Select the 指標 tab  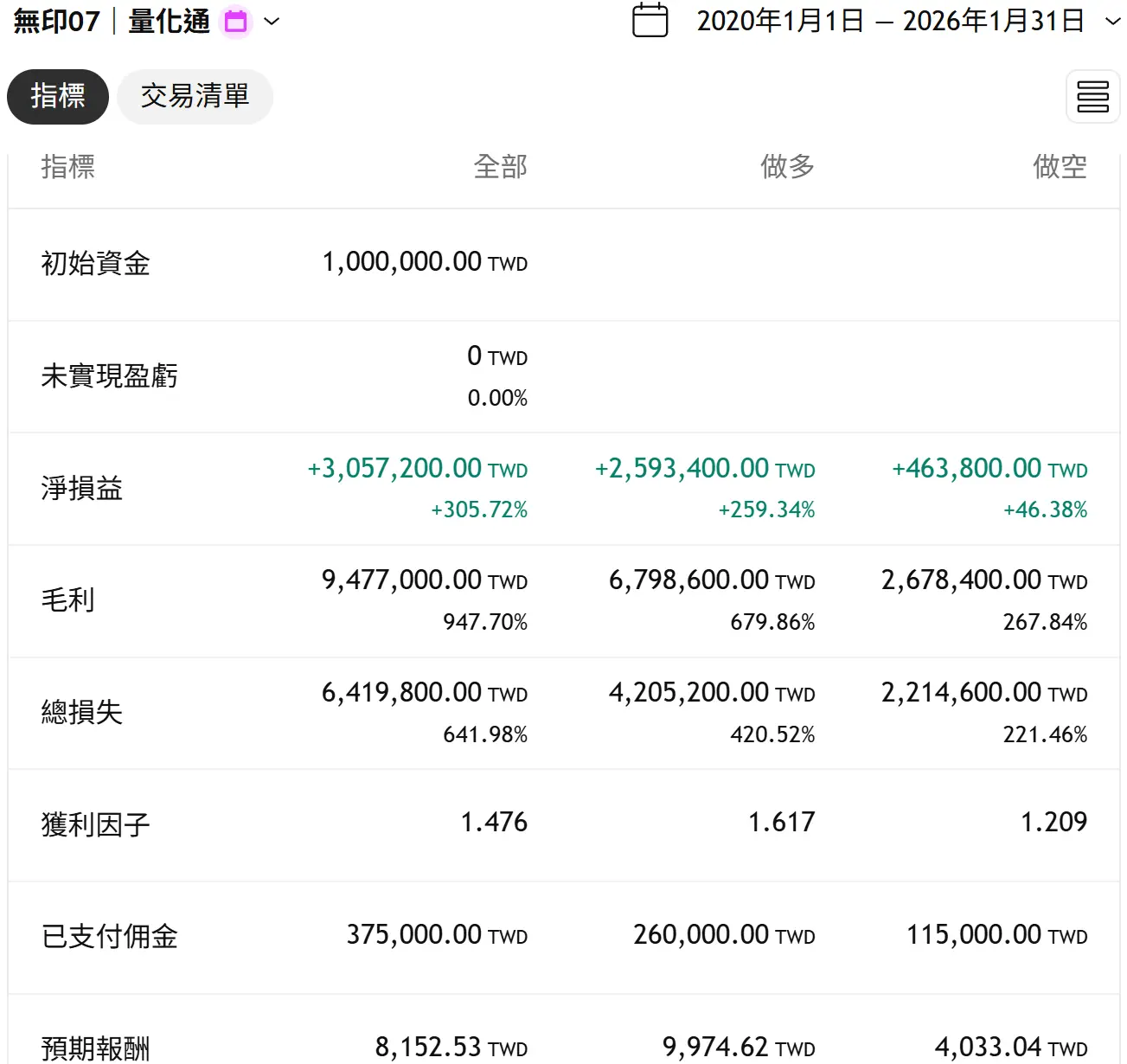[57, 97]
